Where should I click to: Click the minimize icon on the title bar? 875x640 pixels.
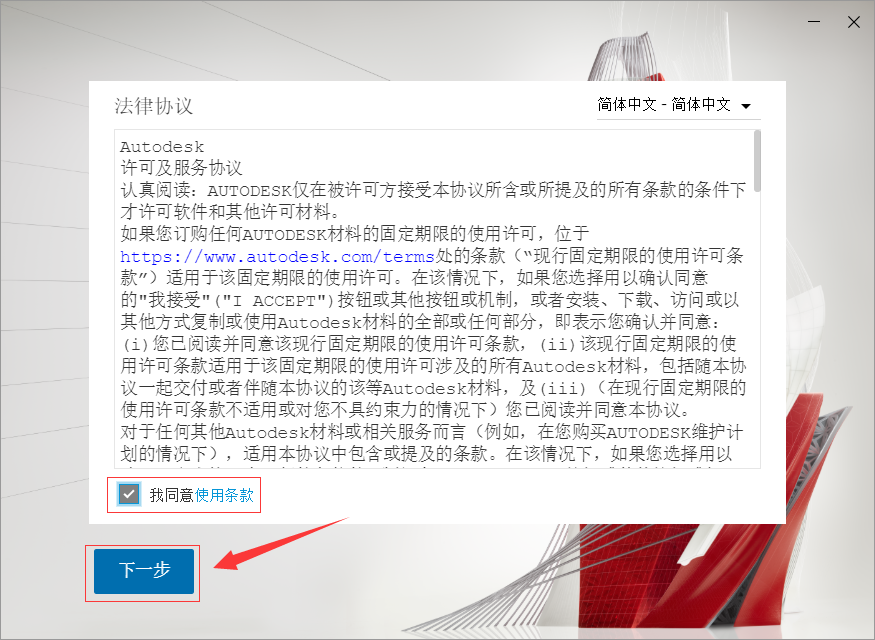click(812, 21)
